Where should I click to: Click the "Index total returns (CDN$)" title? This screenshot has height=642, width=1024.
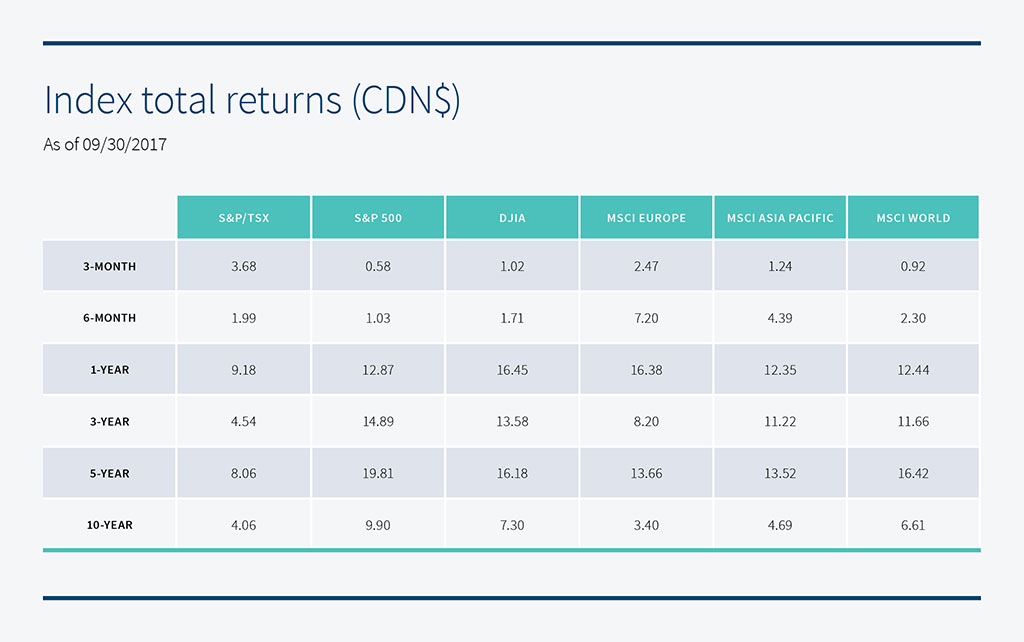point(251,102)
